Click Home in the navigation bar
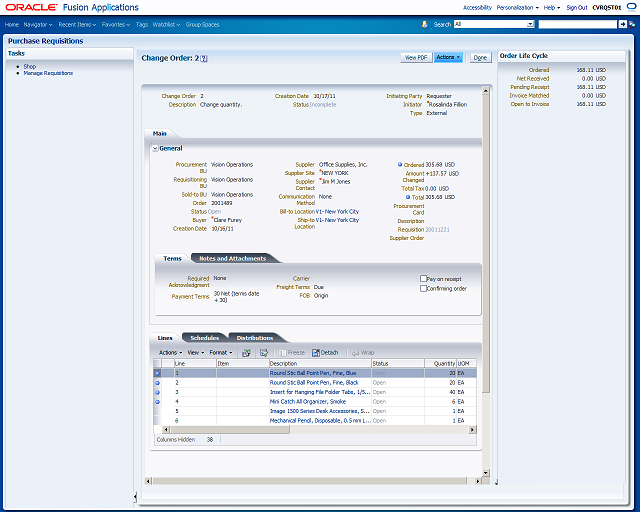The image size is (640, 512). pos(12,24)
